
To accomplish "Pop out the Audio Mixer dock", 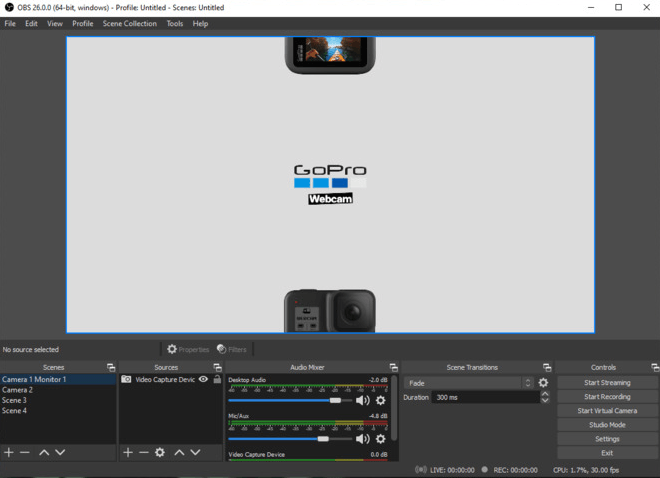I will [394, 367].
